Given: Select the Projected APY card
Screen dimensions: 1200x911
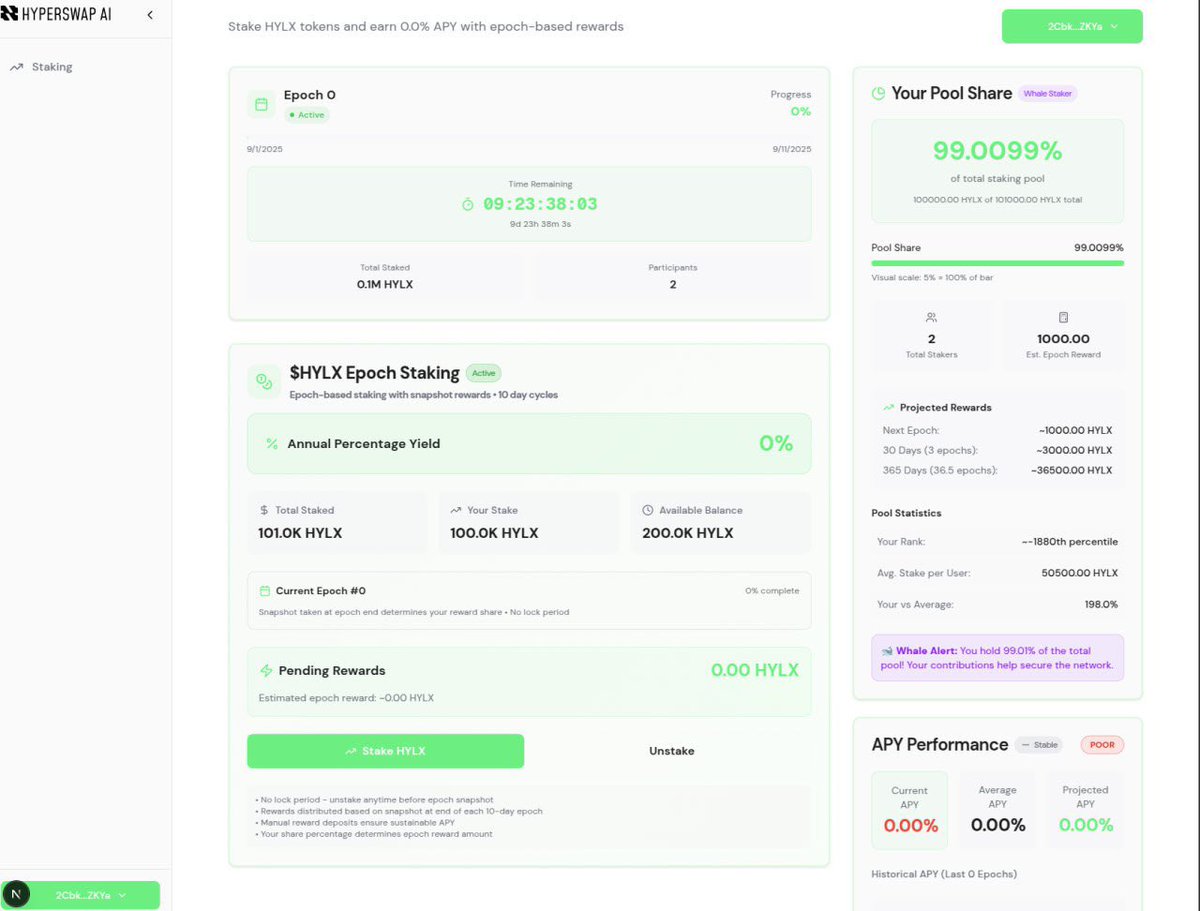Looking at the screenshot, I should pos(1086,810).
